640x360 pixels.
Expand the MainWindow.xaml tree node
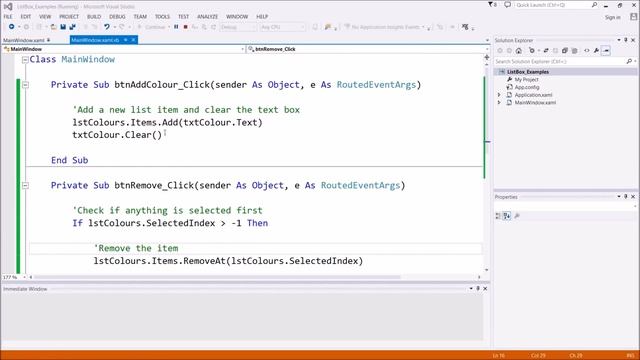499,102
